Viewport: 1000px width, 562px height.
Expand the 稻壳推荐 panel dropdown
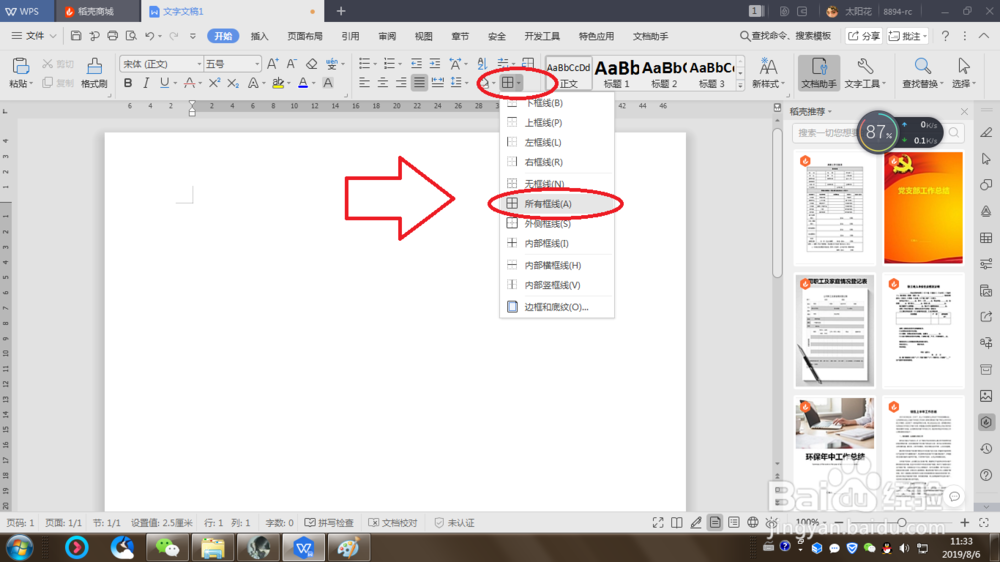pyautogui.click(x=830, y=112)
